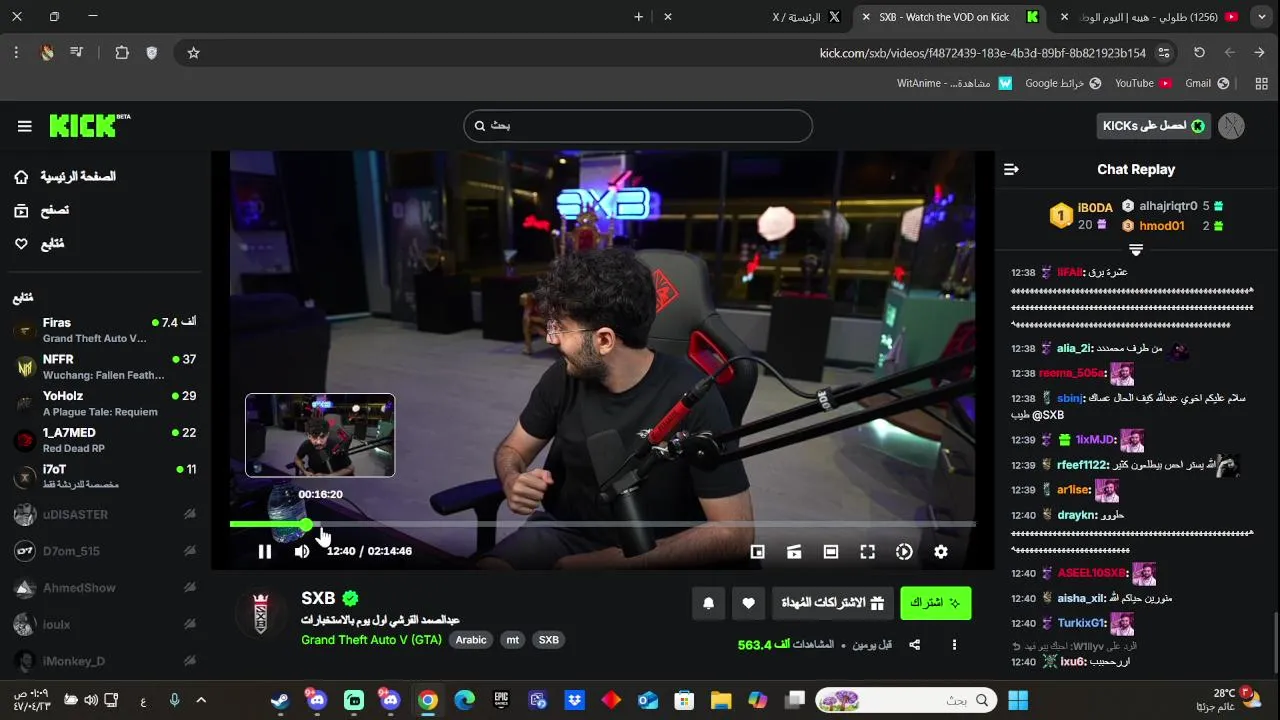Viewport: 1280px width, 720px height.
Task: Click the green subscribe button
Action: pos(936,603)
